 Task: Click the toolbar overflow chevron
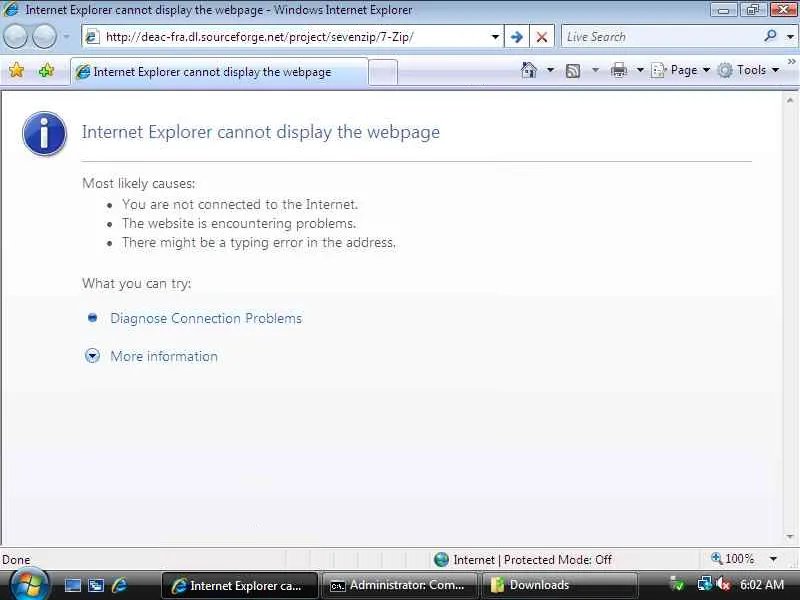tap(791, 62)
